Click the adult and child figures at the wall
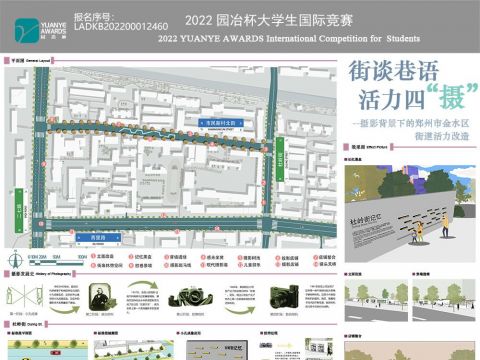480x360 pixels. point(418,232)
